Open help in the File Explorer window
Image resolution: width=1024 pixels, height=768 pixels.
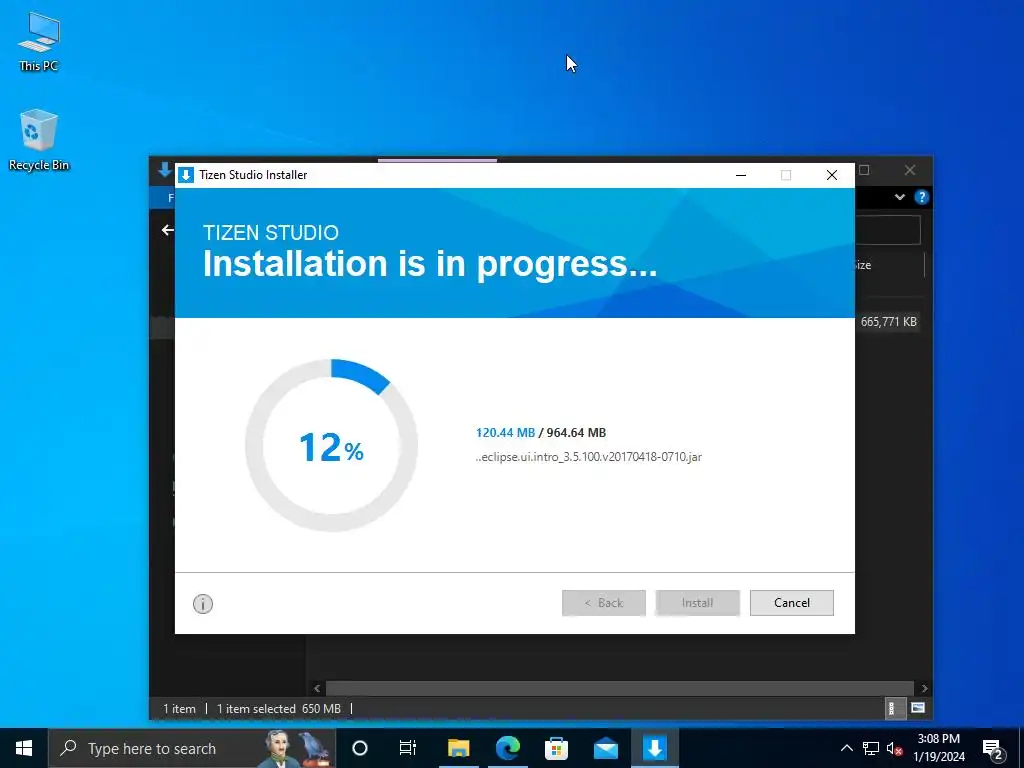[921, 197]
